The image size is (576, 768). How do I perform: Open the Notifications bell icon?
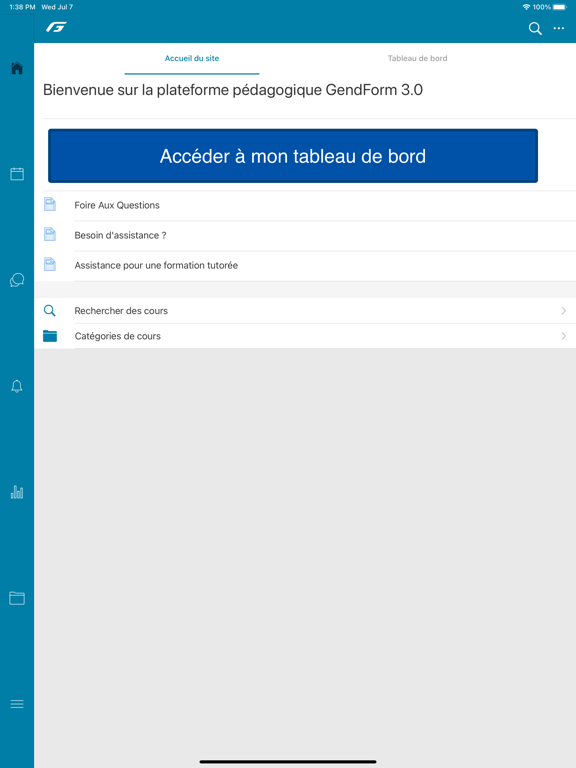tap(17, 386)
